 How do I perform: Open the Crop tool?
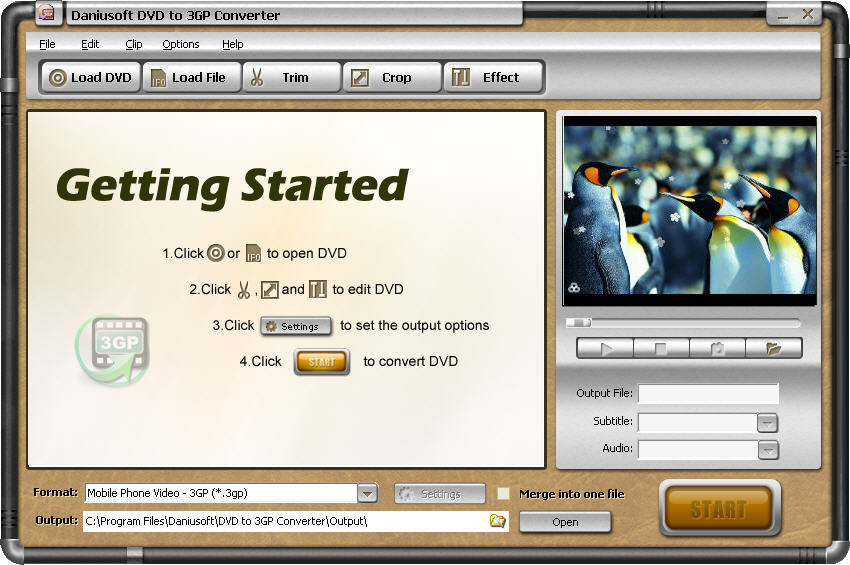(x=392, y=78)
